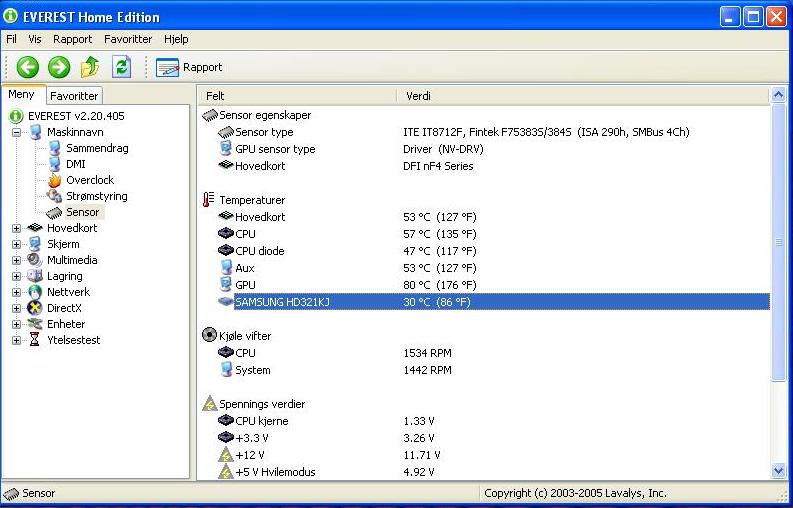The width and height of the screenshot is (793, 508).
Task: Click the Overclock flame icon
Action: point(54,180)
